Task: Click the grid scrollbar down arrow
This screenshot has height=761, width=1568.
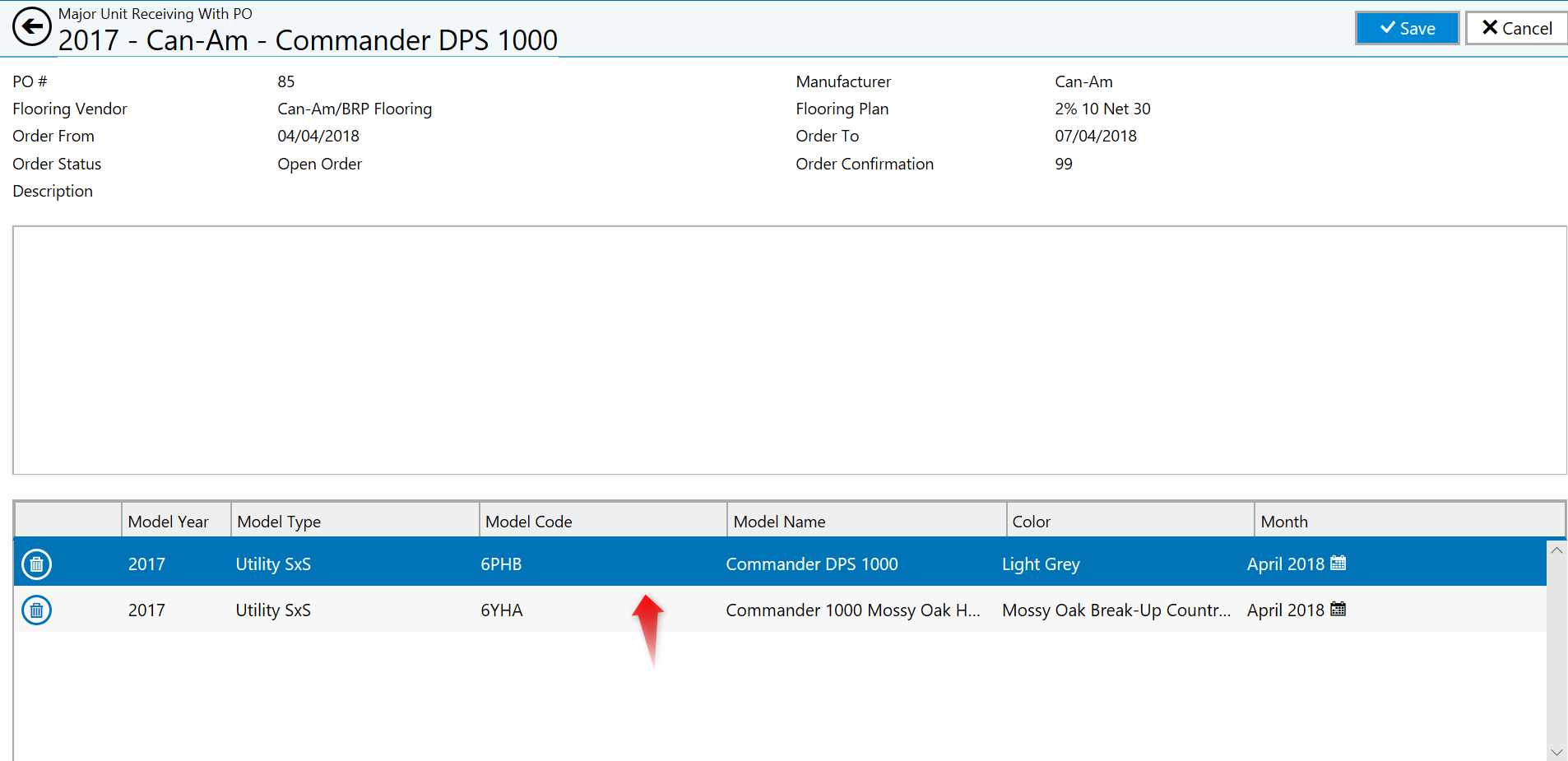Action: (x=1556, y=752)
